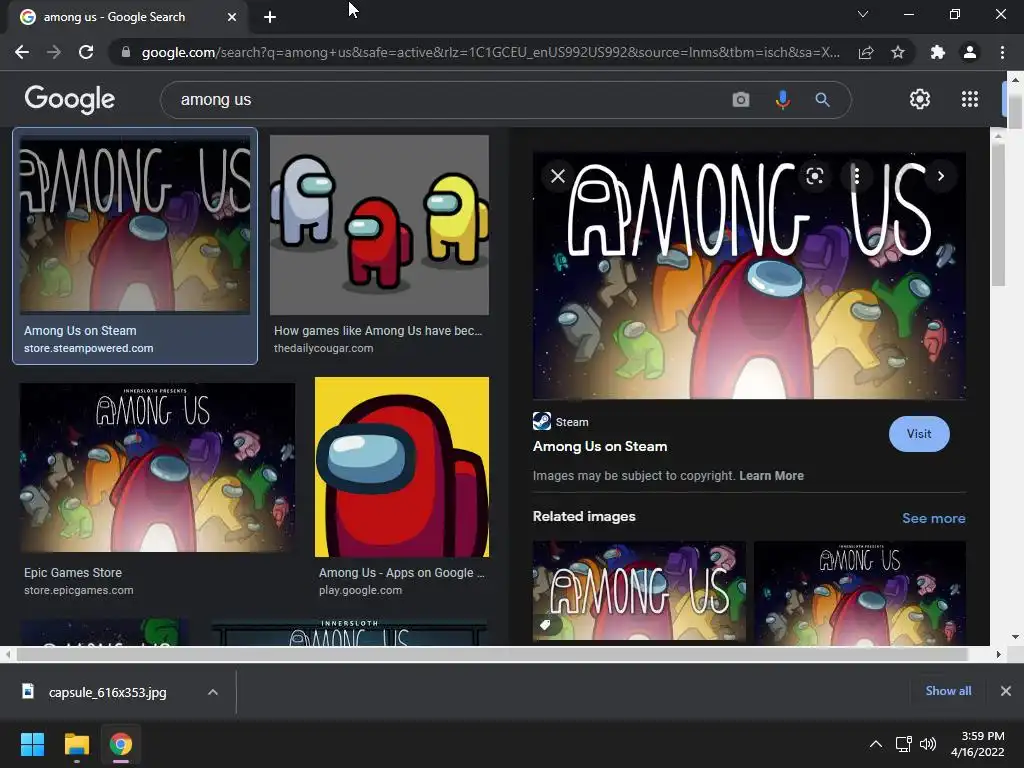Screen dimensions: 1024x768
Task: Open downloaded capsule_616x353.jpg file
Action: pos(107,692)
